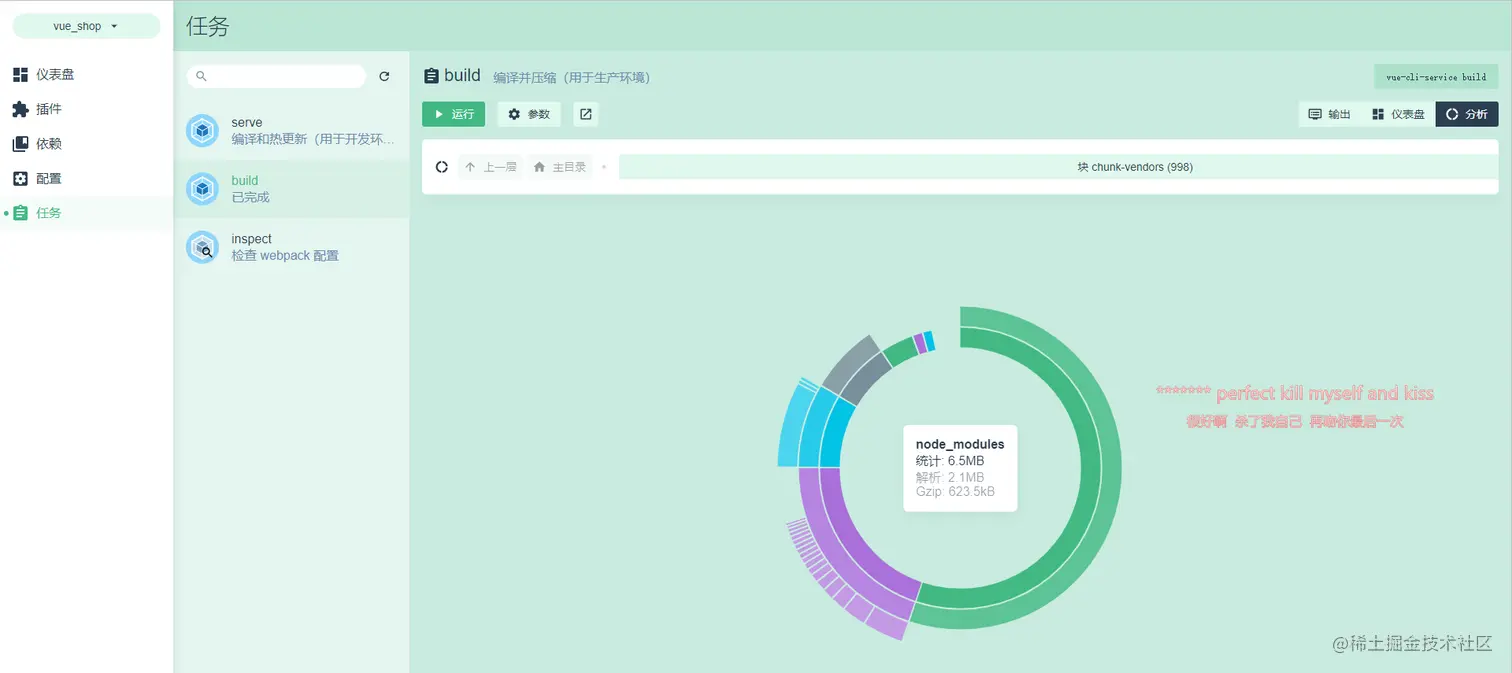Click the puzzle piece plugin icon
The height and width of the screenshot is (673, 1512).
click(x=20, y=109)
